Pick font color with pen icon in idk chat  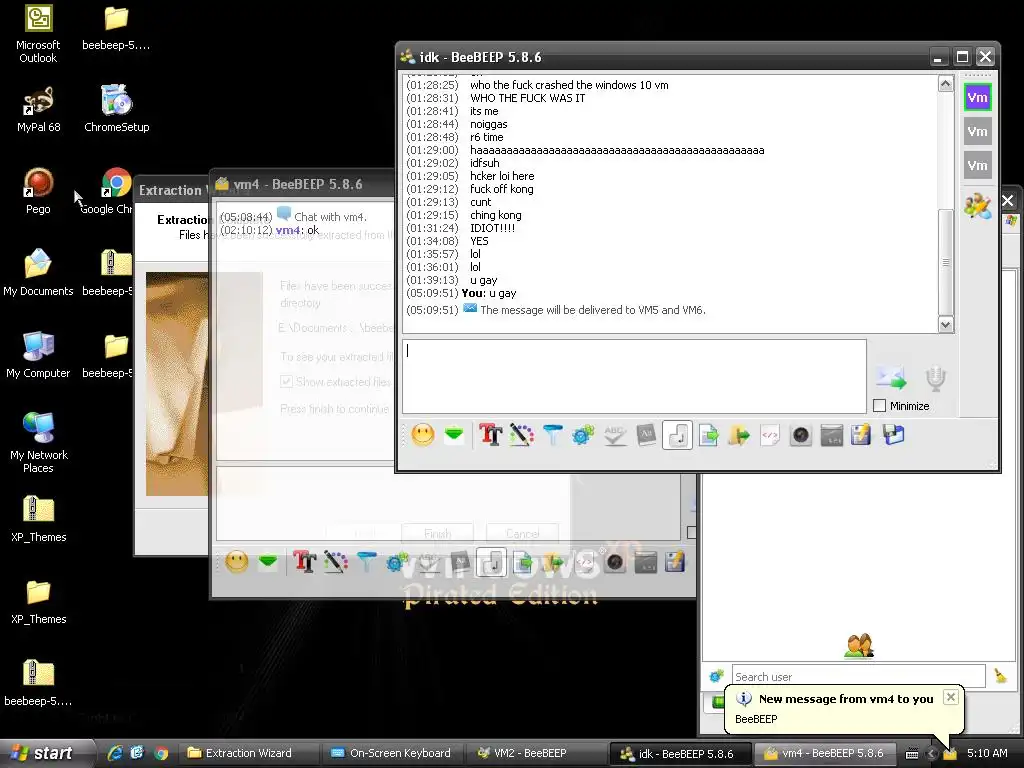coord(521,435)
